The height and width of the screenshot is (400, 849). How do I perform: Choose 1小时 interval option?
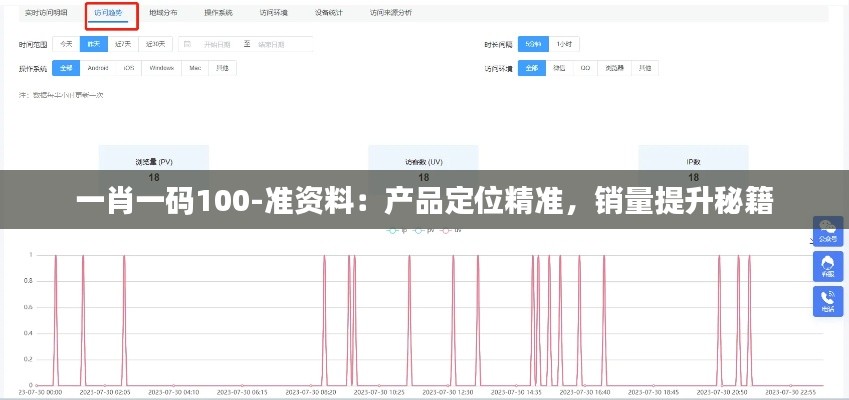[x=565, y=44]
